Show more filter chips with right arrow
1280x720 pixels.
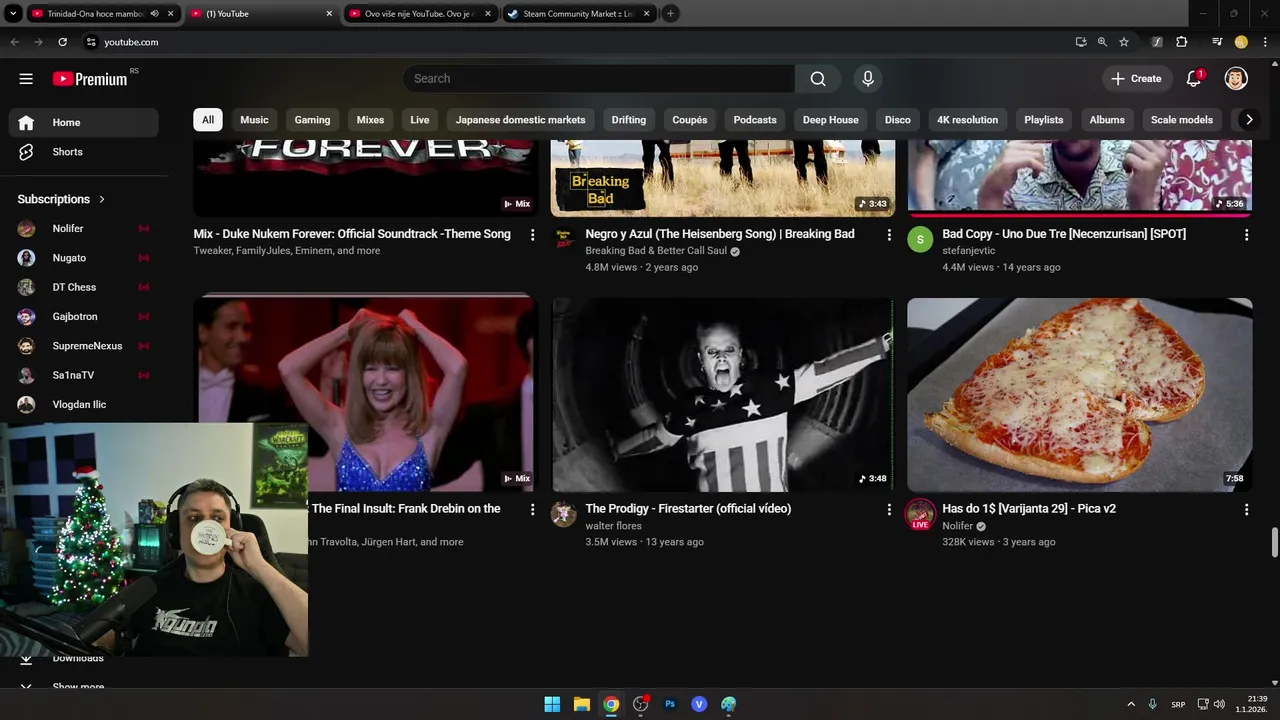click(x=1248, y=120)
